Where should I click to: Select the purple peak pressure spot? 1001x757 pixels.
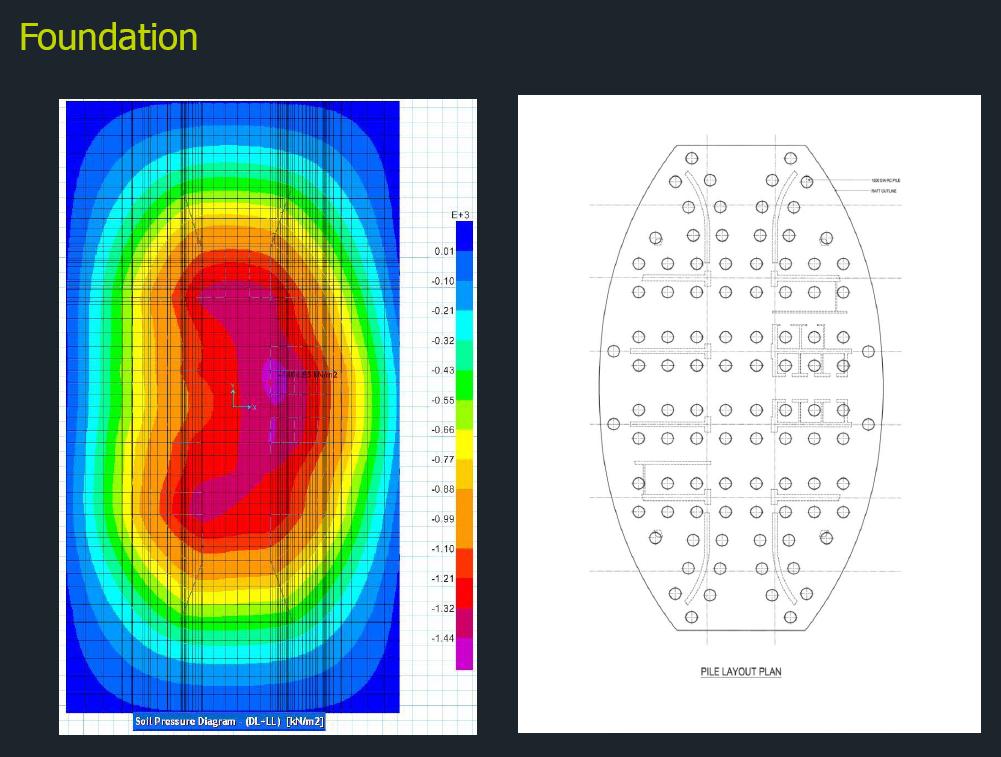tap(271, 376)
